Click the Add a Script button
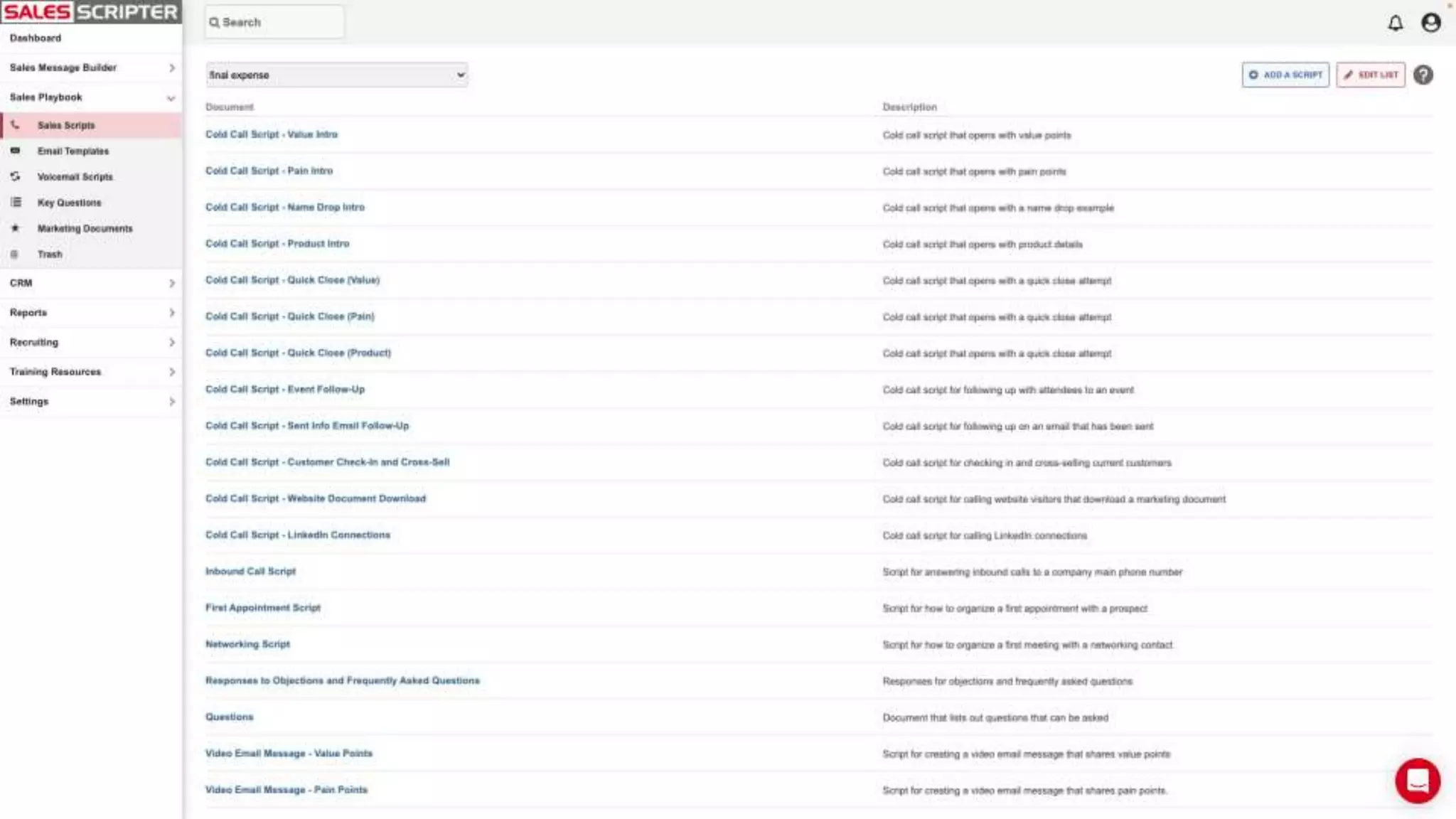 [x=1285, y=75]
